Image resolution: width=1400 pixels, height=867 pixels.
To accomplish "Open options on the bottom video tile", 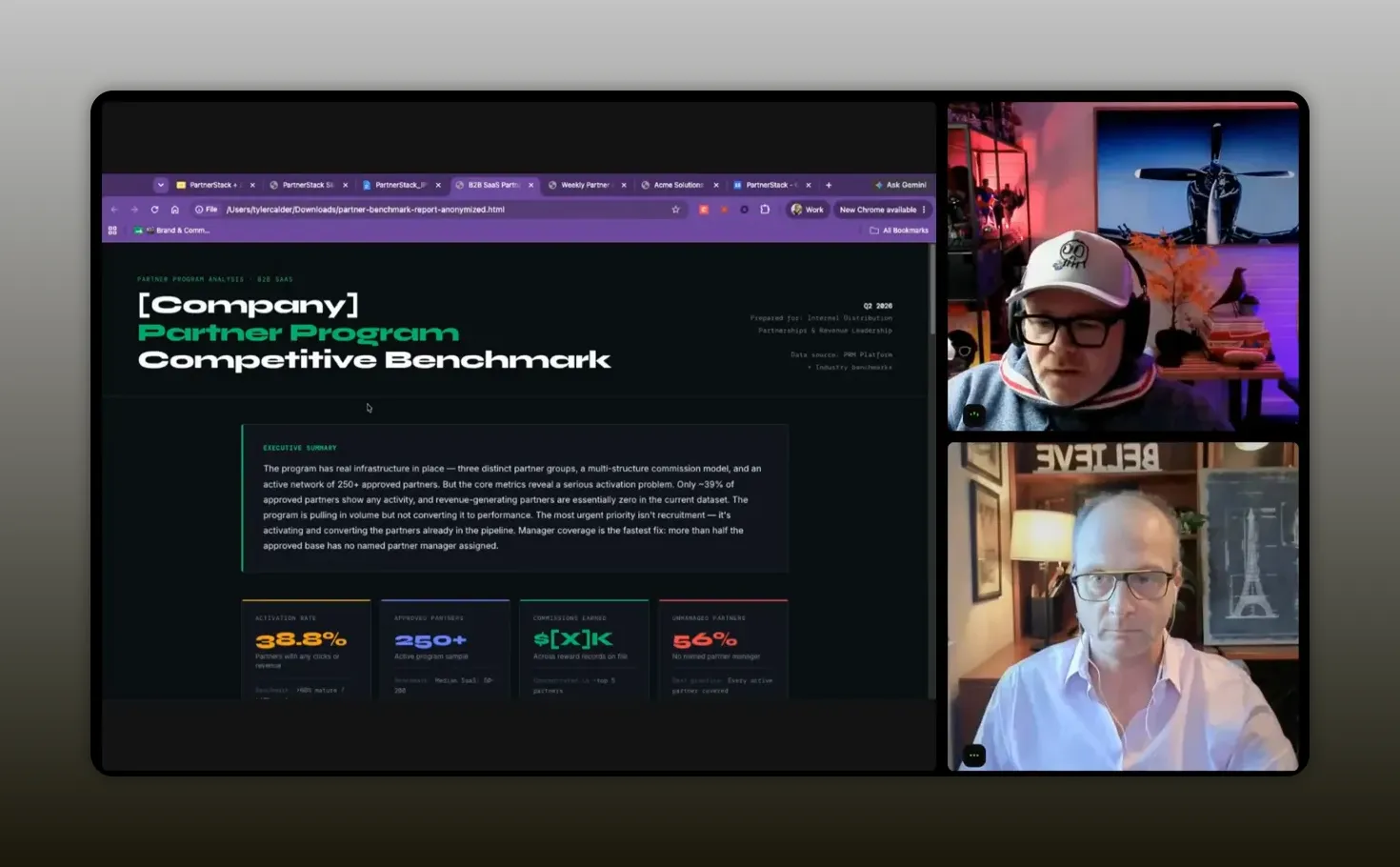I will (x=973, y=755).
